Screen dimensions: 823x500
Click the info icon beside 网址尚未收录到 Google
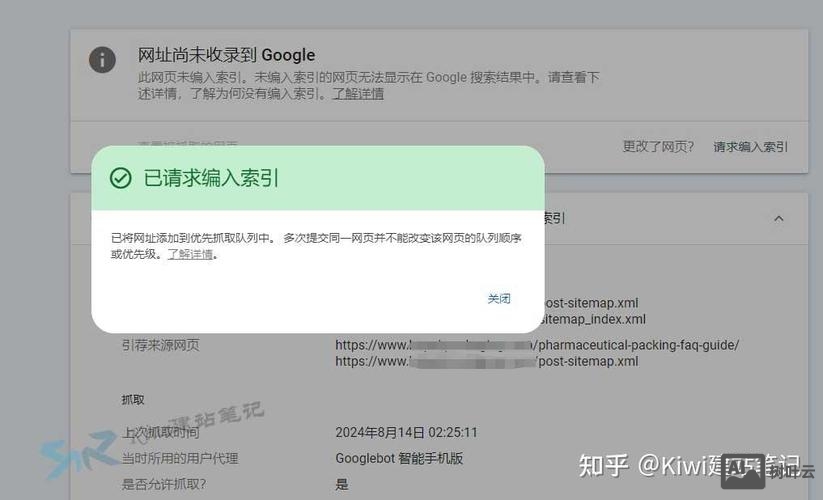[102, 59]
